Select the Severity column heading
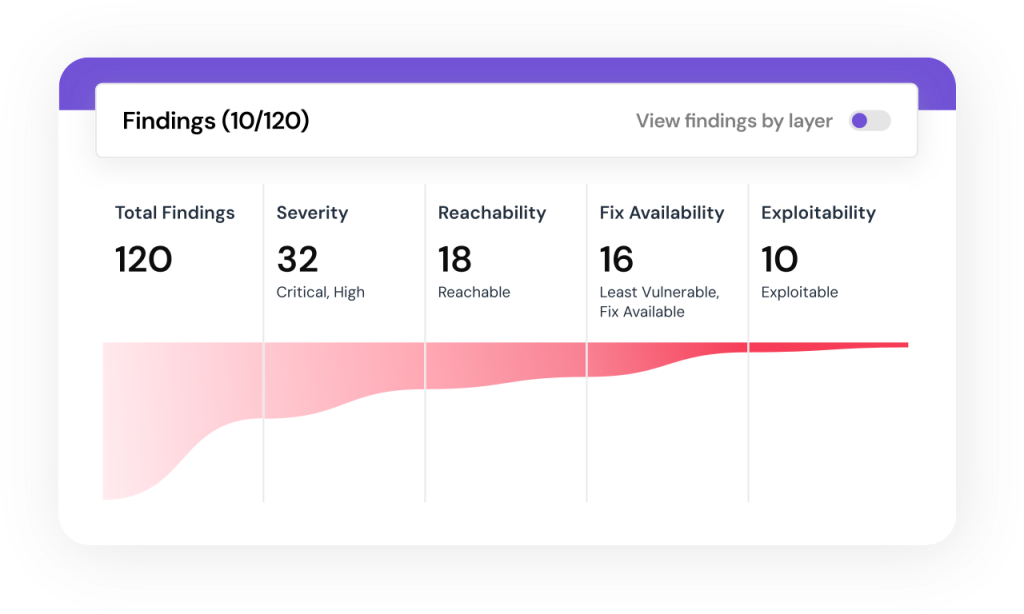1024x614 pixels. coord(312,213)
